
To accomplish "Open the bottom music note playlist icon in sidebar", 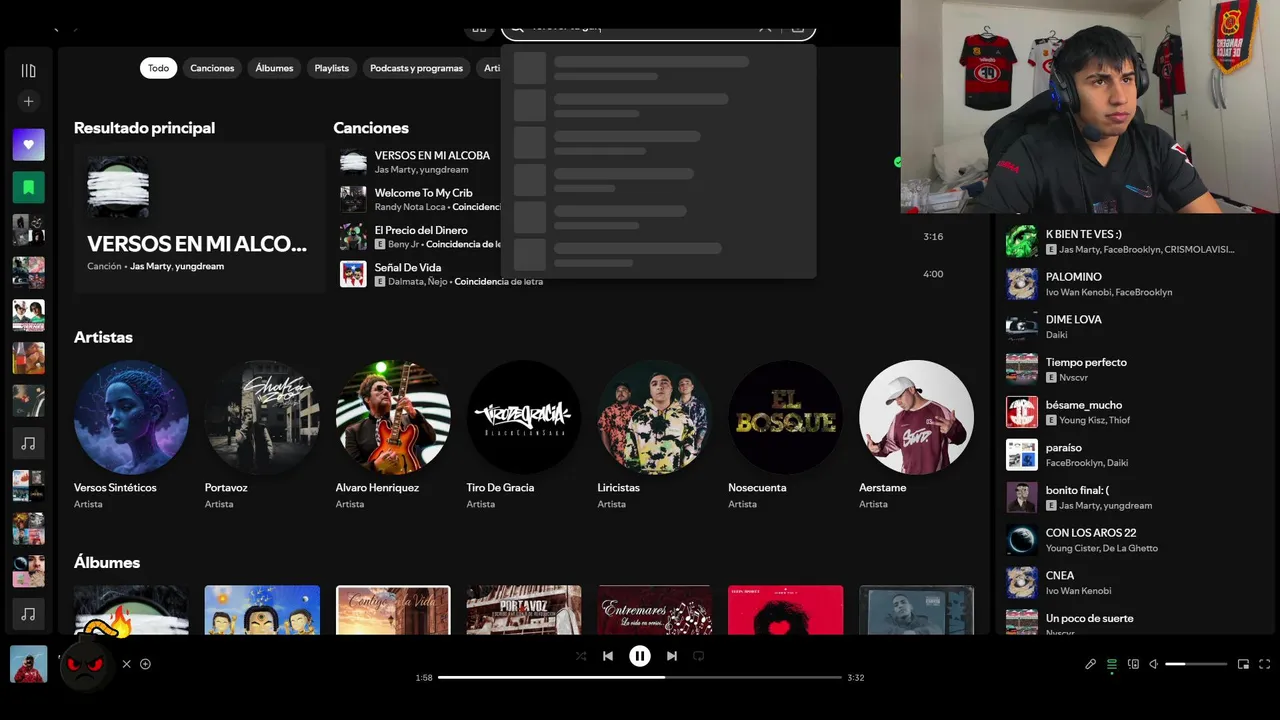I will [28, 614].
